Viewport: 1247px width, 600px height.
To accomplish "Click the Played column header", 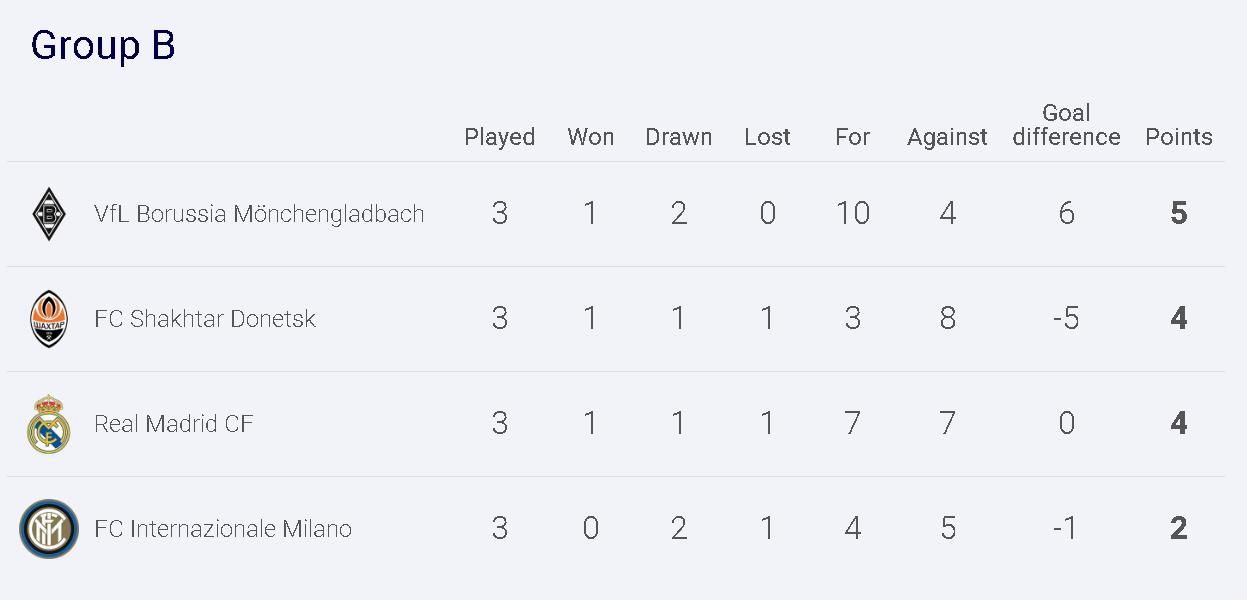I will 499,137.
